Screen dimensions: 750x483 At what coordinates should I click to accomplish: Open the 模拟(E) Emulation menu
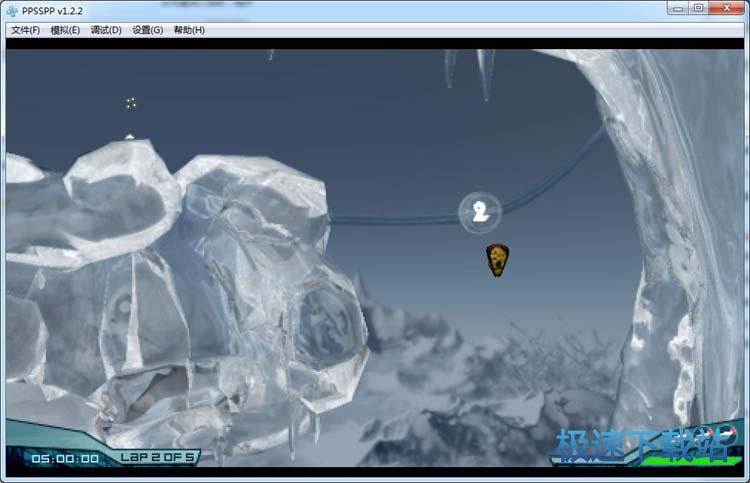point(65,30)
